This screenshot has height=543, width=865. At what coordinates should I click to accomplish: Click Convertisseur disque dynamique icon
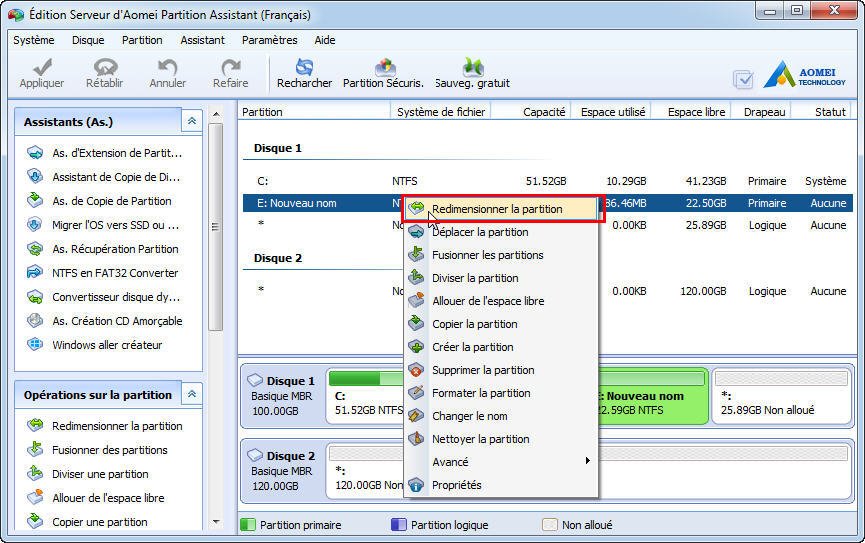pos(35,297)
